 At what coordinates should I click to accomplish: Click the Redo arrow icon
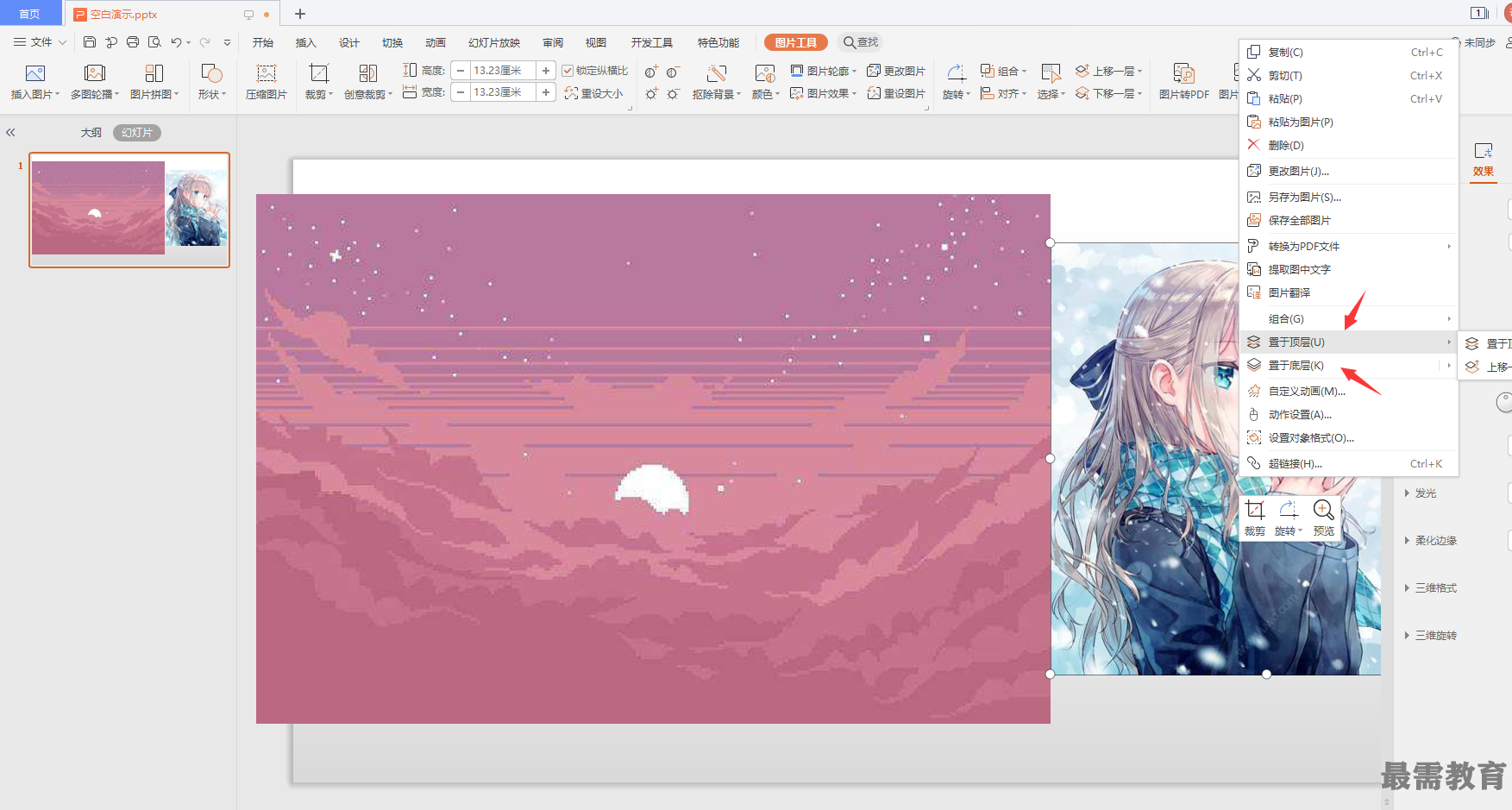pyautogui.click(x=205, y=42)
